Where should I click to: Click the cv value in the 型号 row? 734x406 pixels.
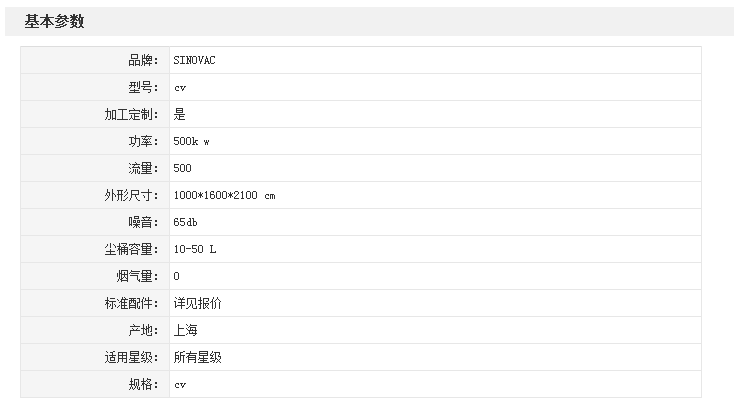pyautogui.click(x=180, y=87)
